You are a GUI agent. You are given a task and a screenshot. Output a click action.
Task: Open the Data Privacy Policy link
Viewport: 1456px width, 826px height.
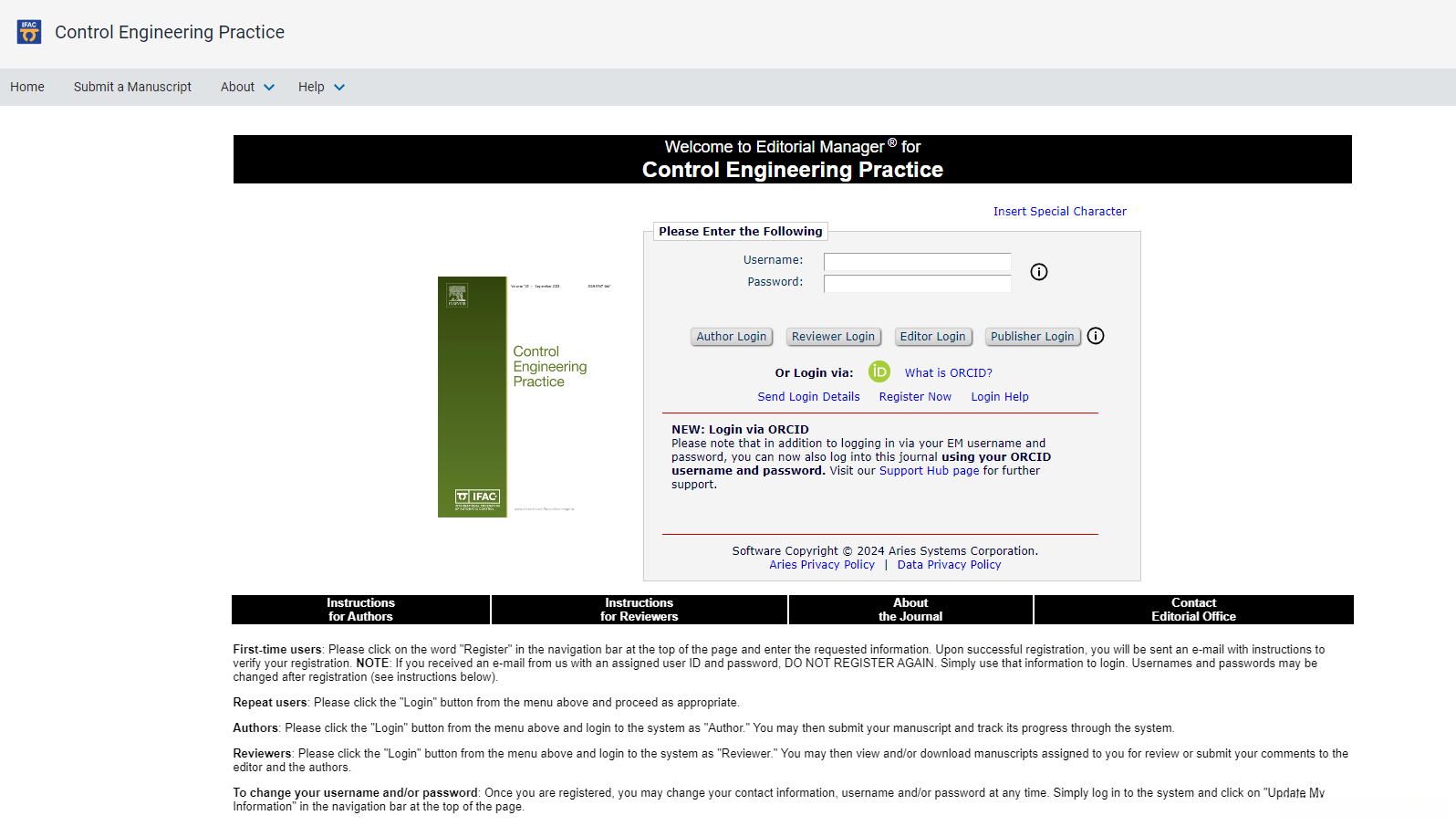pyautogui.click(x=949, y=565)
